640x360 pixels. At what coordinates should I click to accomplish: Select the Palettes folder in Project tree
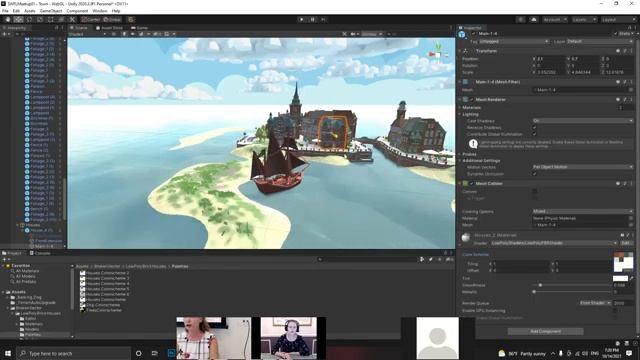tap(33, 335)
